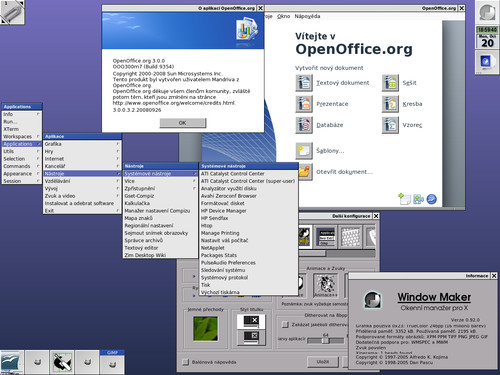Screen dimensions: 500x375
Task: Click the GIMP miniwindow icon
Action: [x=112, y=362]
